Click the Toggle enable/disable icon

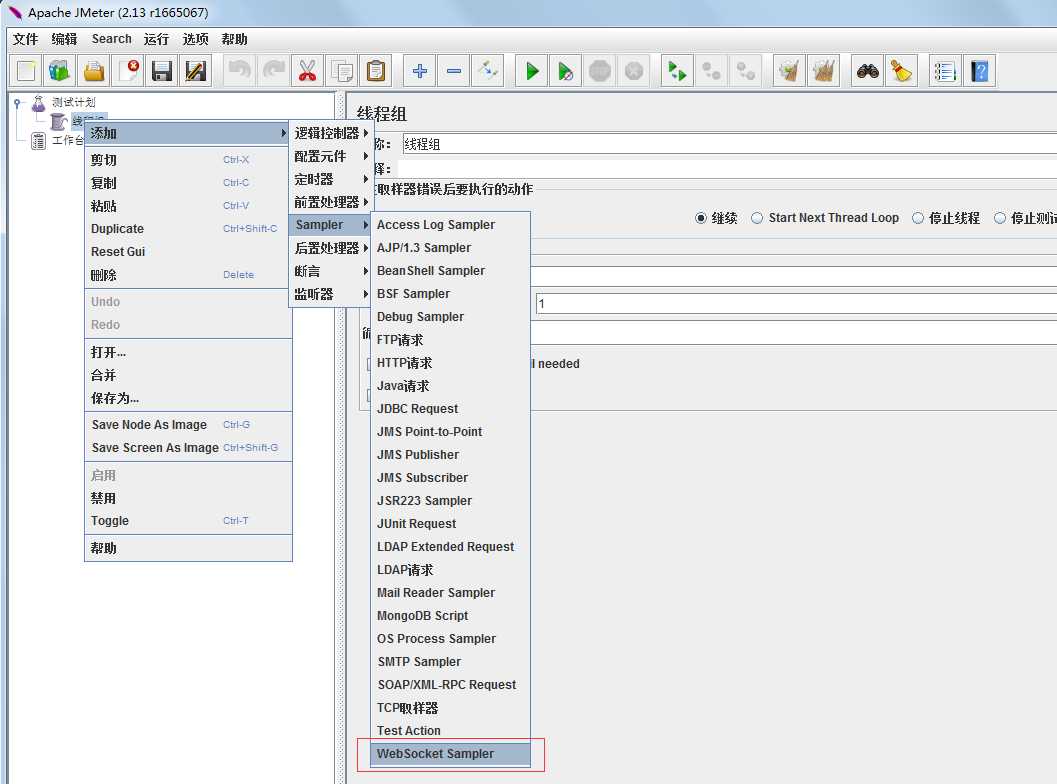(488, 71)
